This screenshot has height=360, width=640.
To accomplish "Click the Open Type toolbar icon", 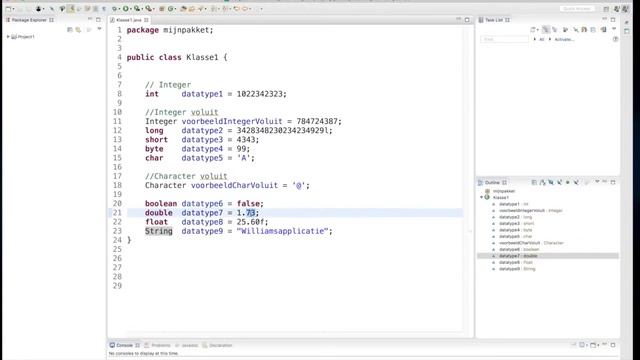I will (x=182, y=9).
